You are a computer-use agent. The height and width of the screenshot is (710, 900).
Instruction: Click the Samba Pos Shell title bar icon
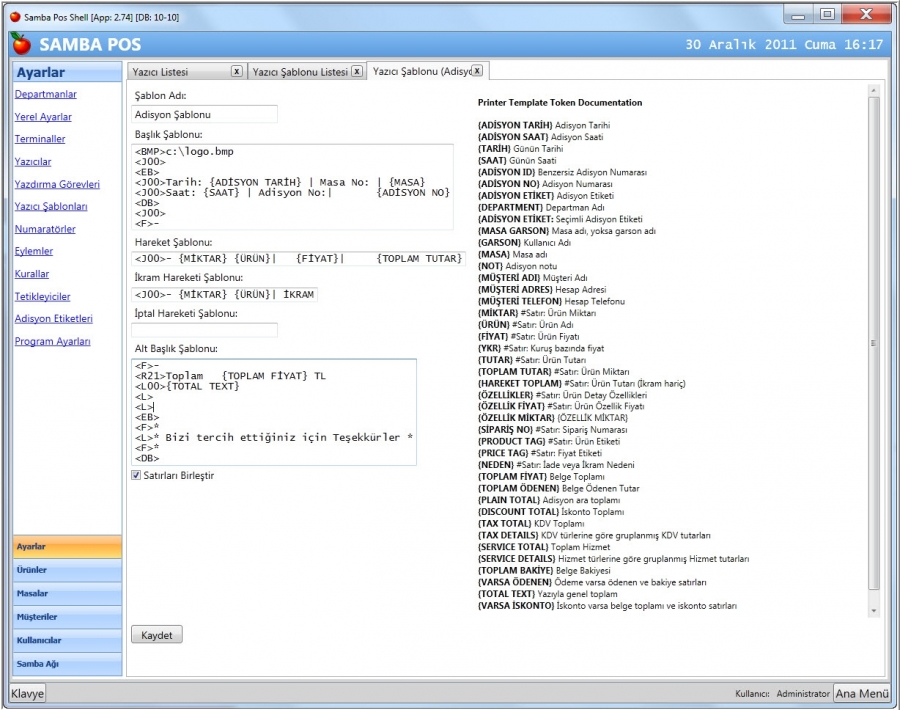pos(15,17)
